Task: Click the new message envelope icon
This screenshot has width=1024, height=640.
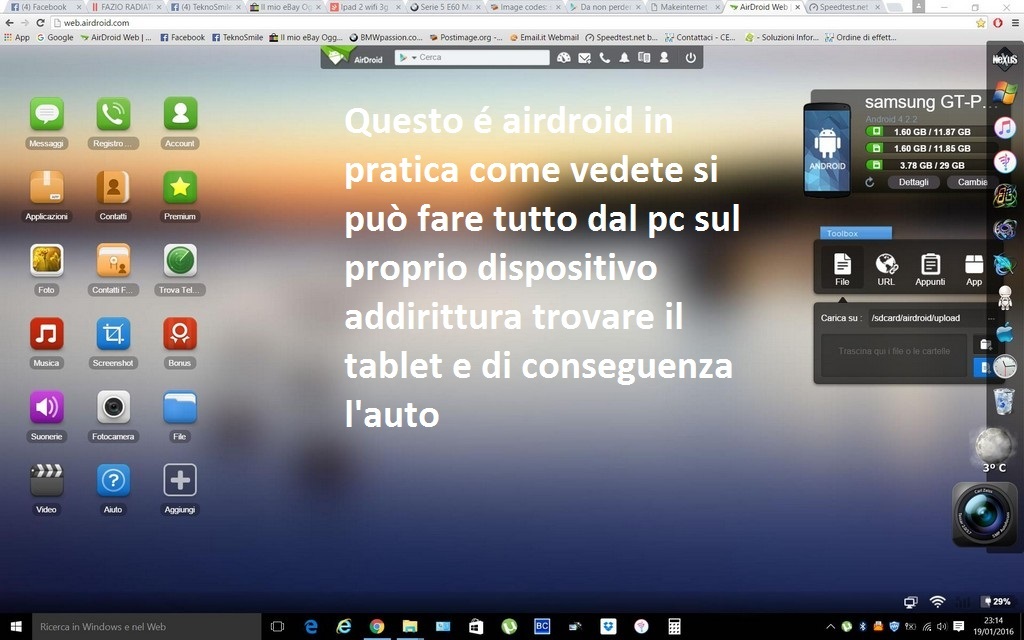Action: point(584,58)
